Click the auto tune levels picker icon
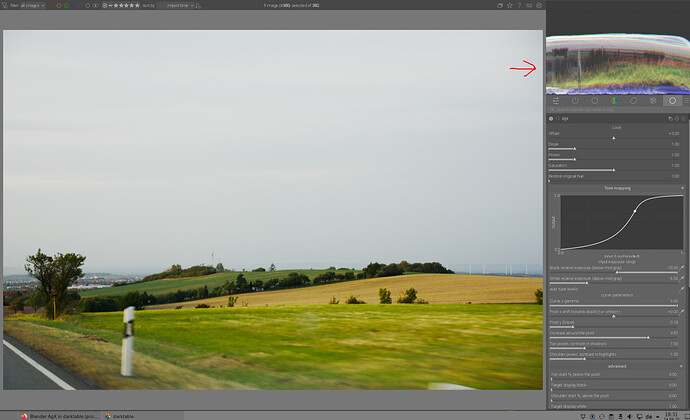690x420 pixels. pos(682,288)
